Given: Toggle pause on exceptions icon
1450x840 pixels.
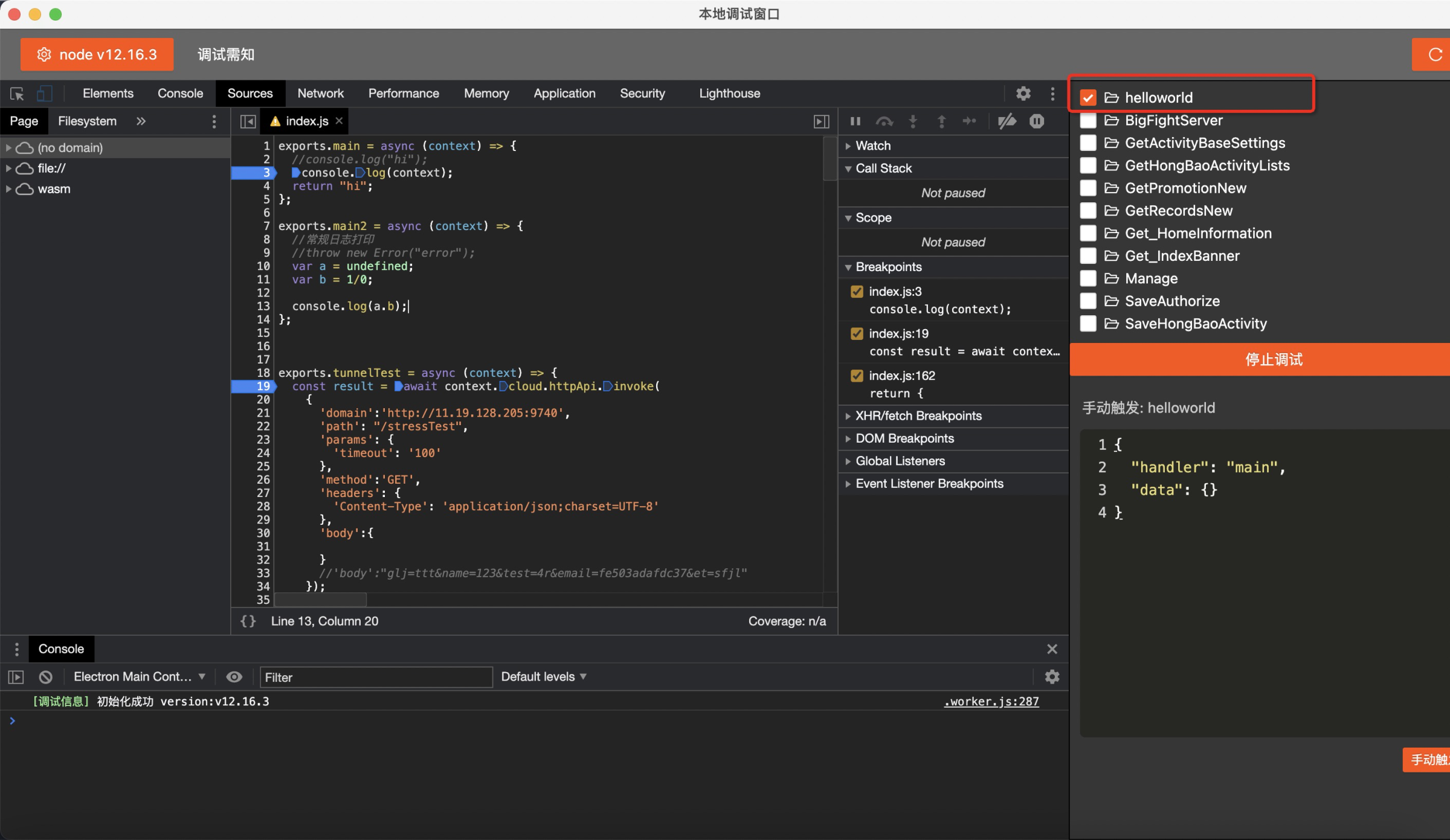Looking at the screenshot, I should (x=1037, y=121).
